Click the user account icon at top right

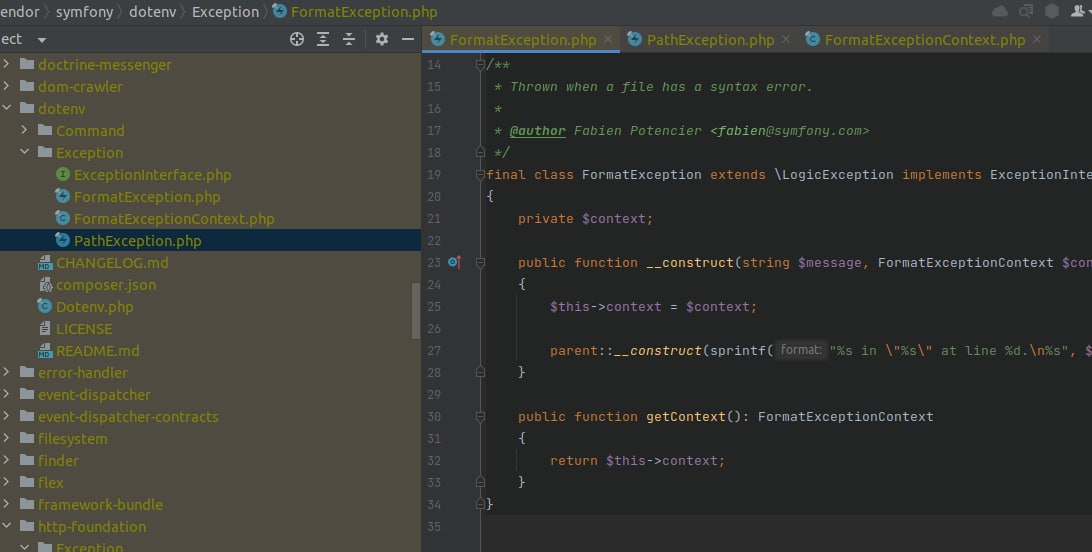click(x=1077, y=11)
